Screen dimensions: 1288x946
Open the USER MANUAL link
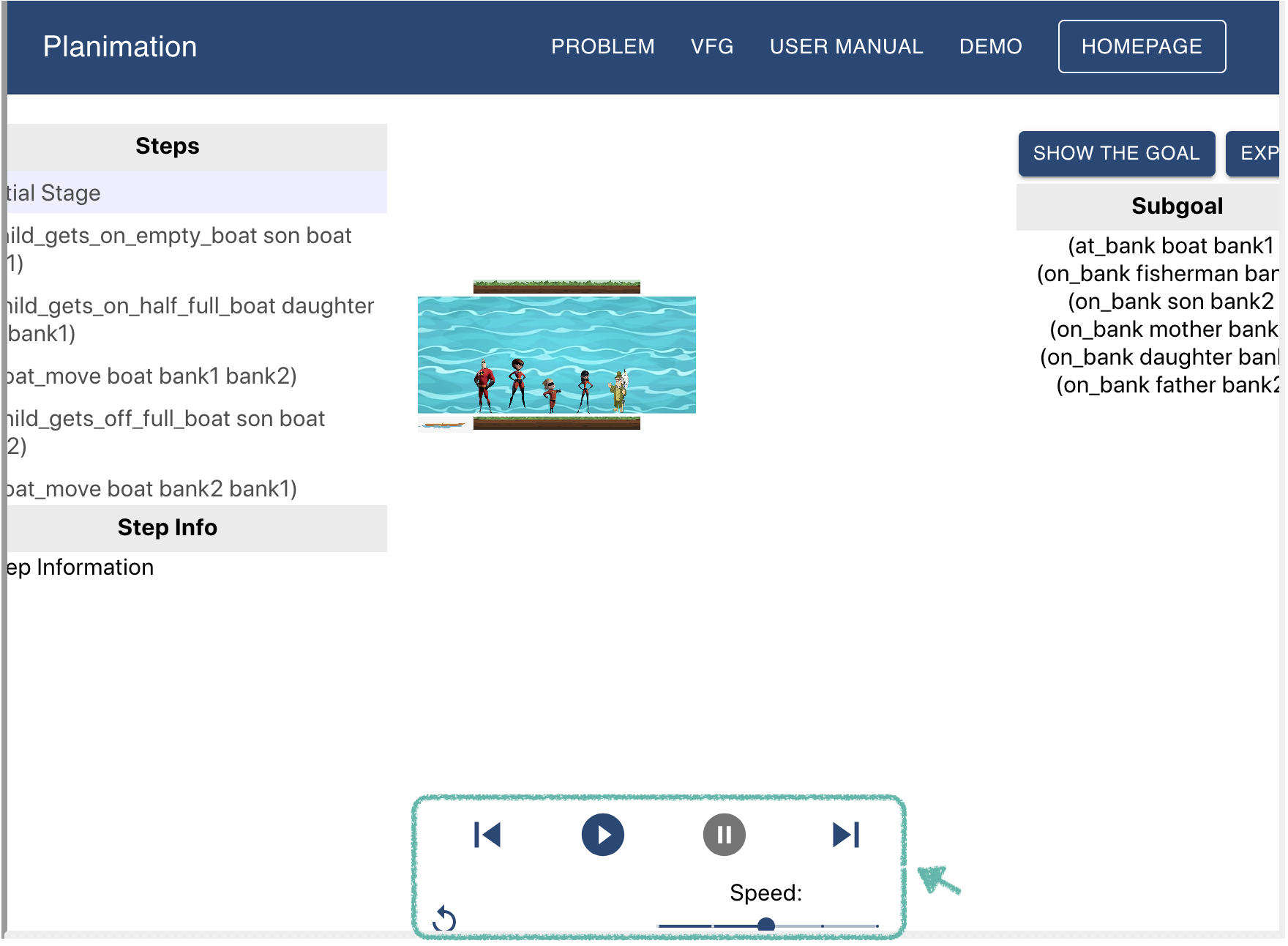pos(847,47)
